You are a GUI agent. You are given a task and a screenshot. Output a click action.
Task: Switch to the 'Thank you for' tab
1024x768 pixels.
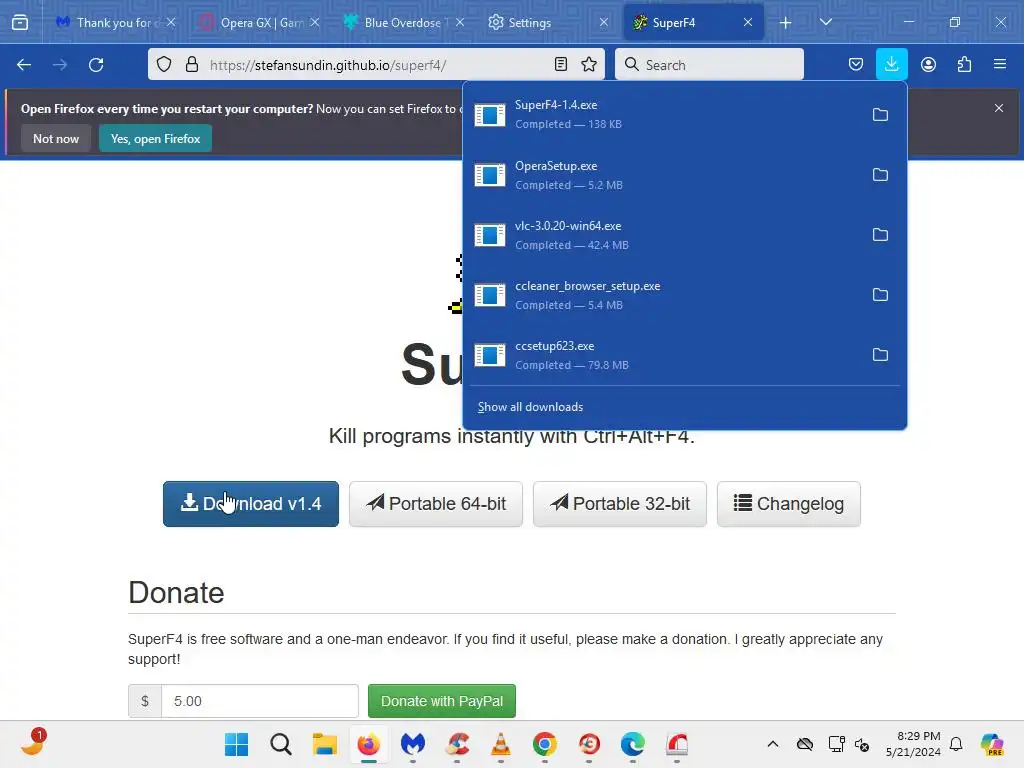pos(114,23)
